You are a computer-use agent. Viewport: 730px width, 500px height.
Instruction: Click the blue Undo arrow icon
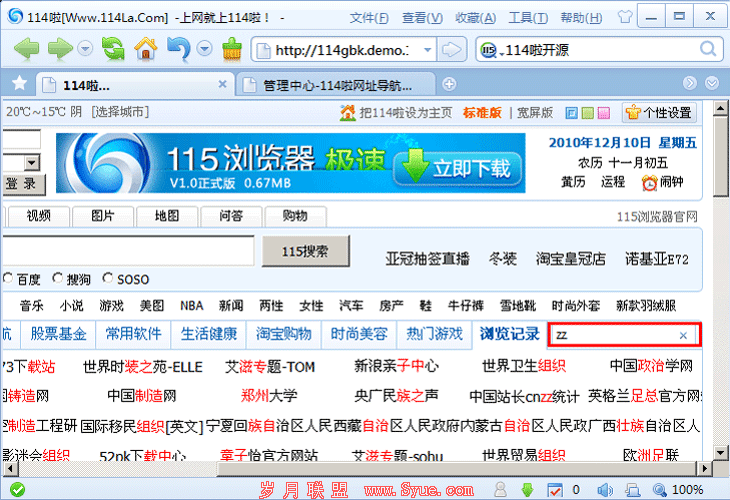pyautogui.click(x=179, y=49)
